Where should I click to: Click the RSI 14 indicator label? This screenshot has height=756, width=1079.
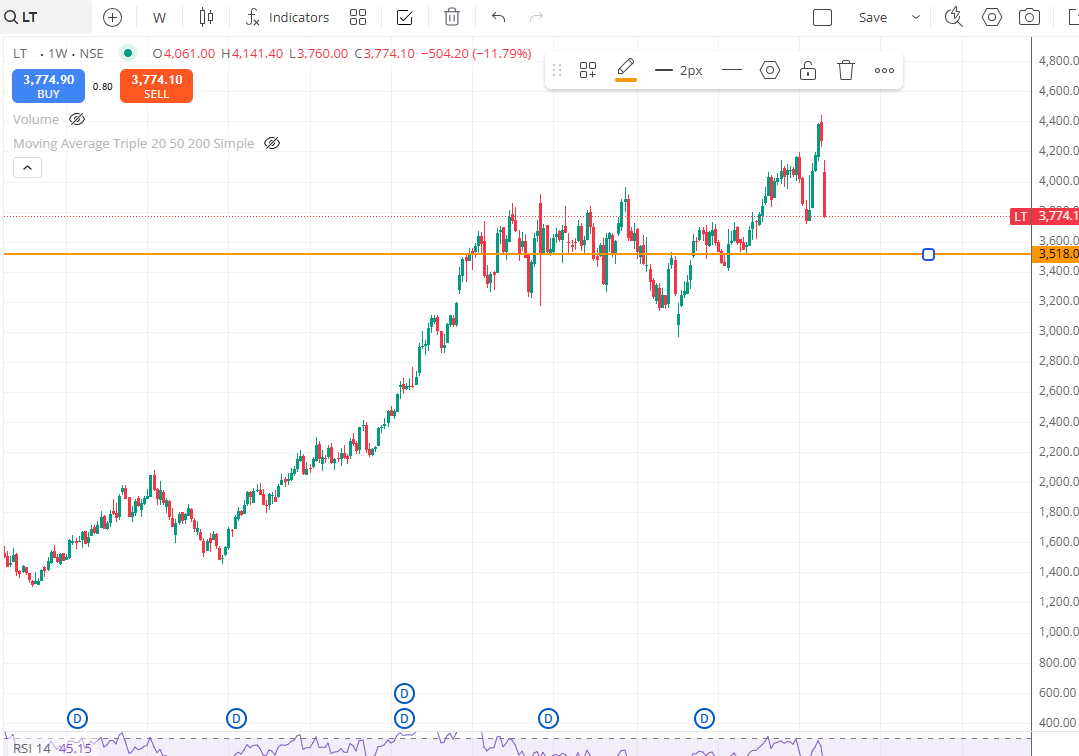click(32, 748)
